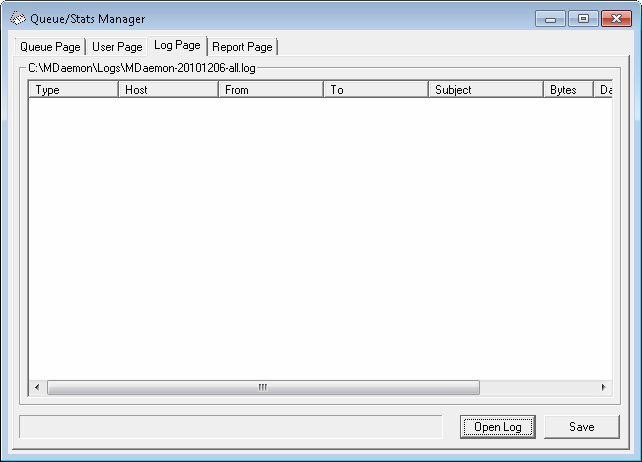The width and height of the screenshot is (642, 462).
Task: Click the Bytes column header
Action: coord(567,90)
